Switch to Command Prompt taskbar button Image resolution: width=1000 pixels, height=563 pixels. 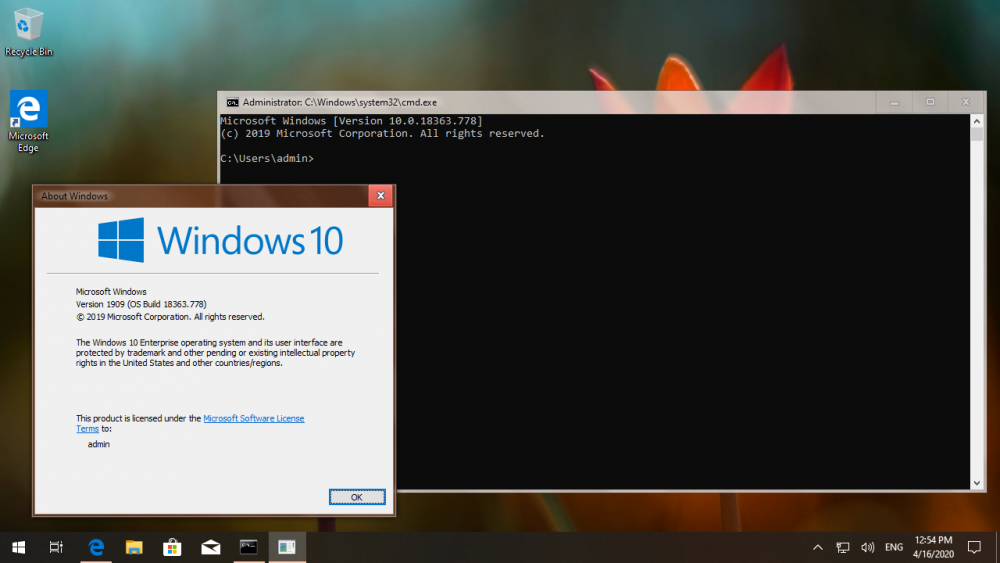pos(249,547)
